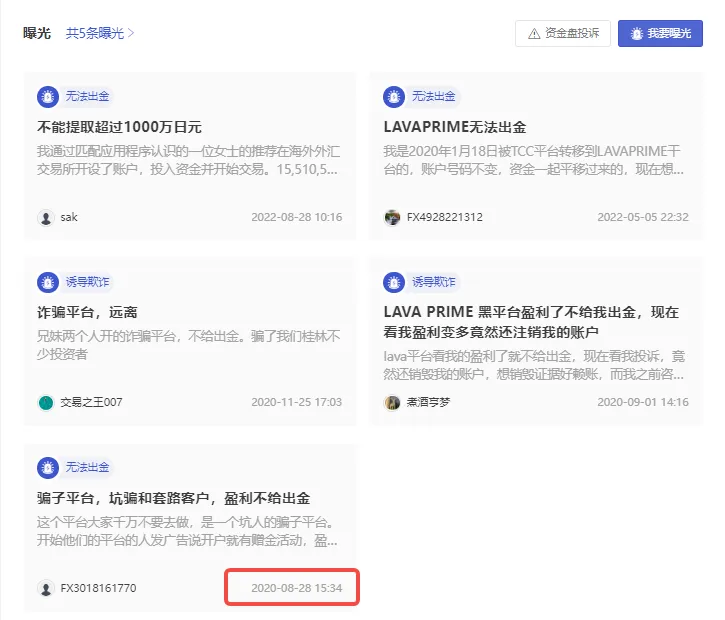
Task: Click 无法出金 tag on 骗子平台 card
Action: click(x=87, y=467)
